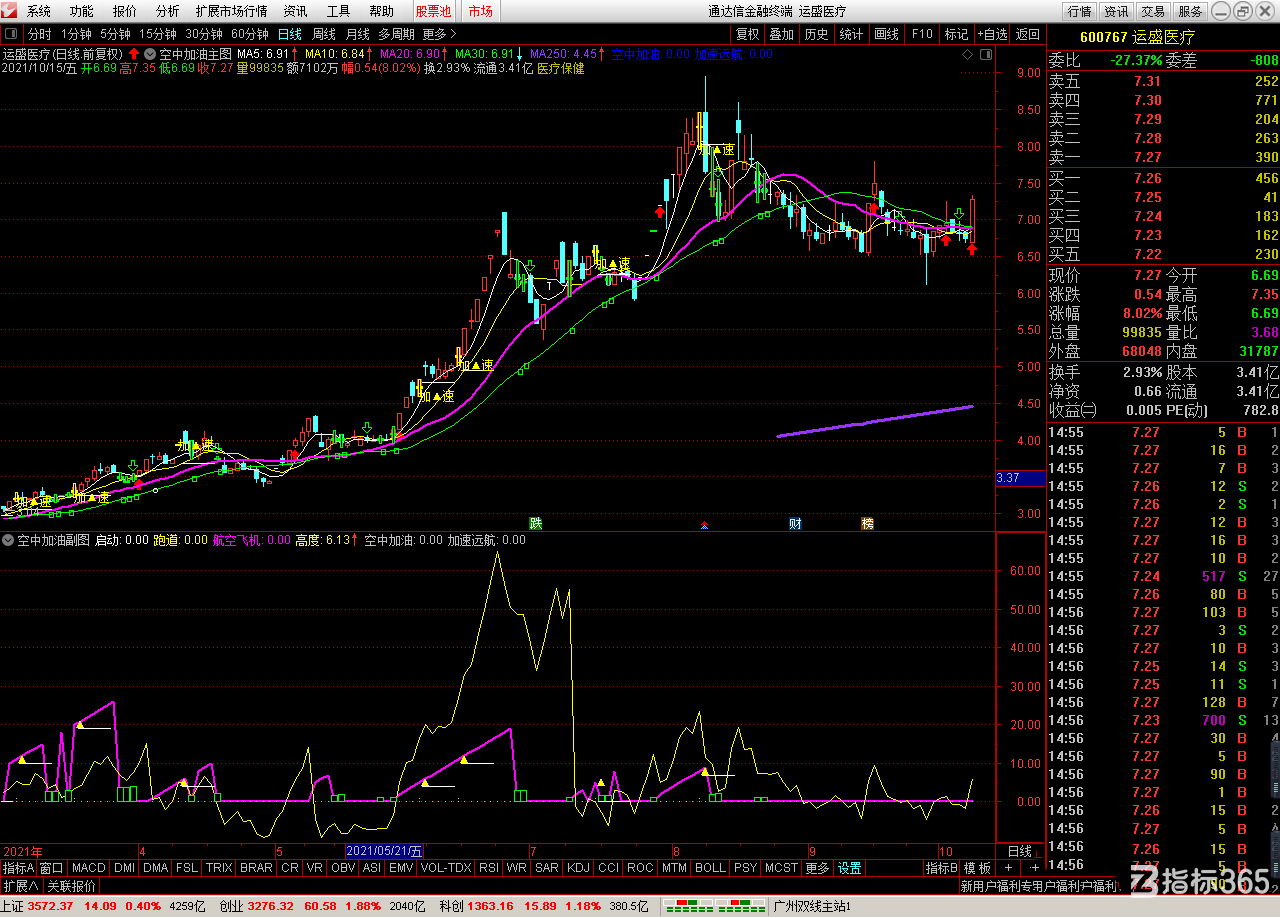Click the 日线 label at time axis
Image resolution: width=1280 pixels, height=918 pixels.
click(1020, 851)
